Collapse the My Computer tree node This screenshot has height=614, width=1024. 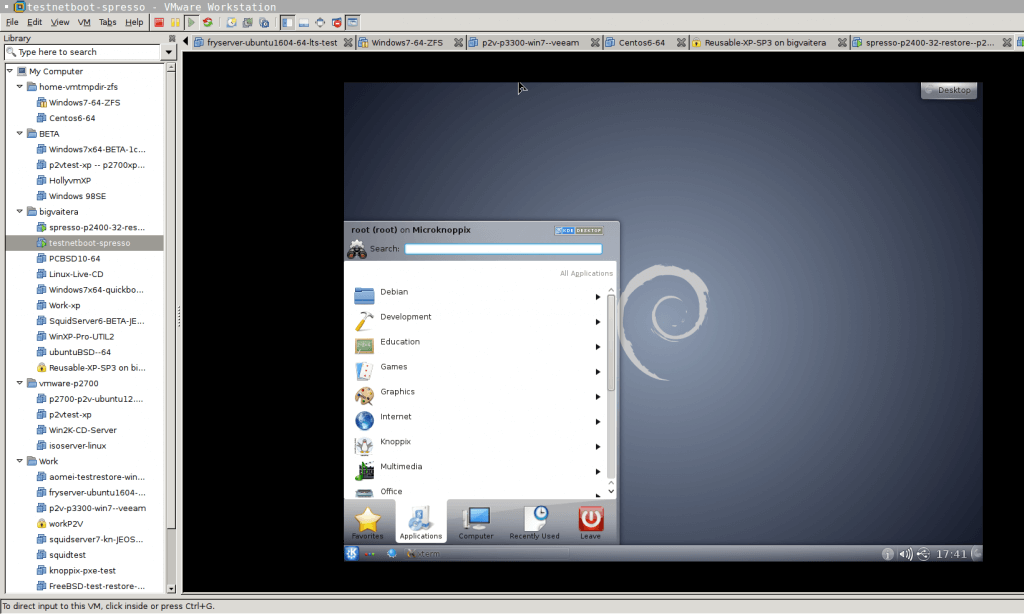point(10,71)
